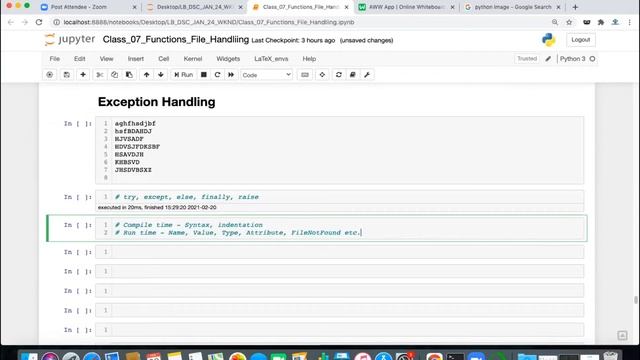
Task: Restart the kernel icon
Action: [217, 75]
